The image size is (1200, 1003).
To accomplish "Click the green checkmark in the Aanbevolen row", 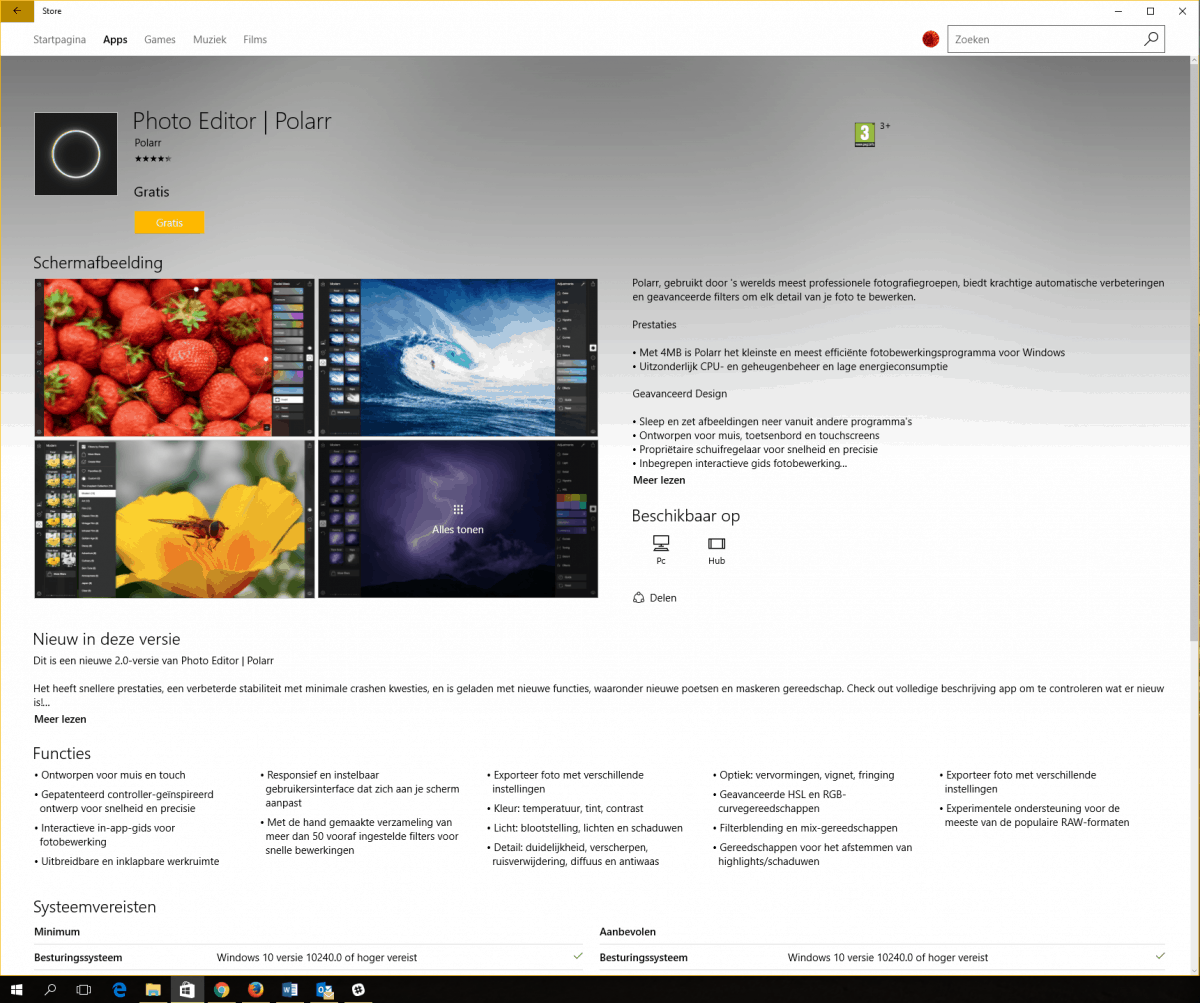I will click(1160, 956).
